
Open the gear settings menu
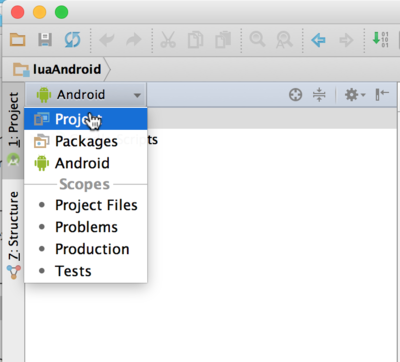(x=355, y=95)
